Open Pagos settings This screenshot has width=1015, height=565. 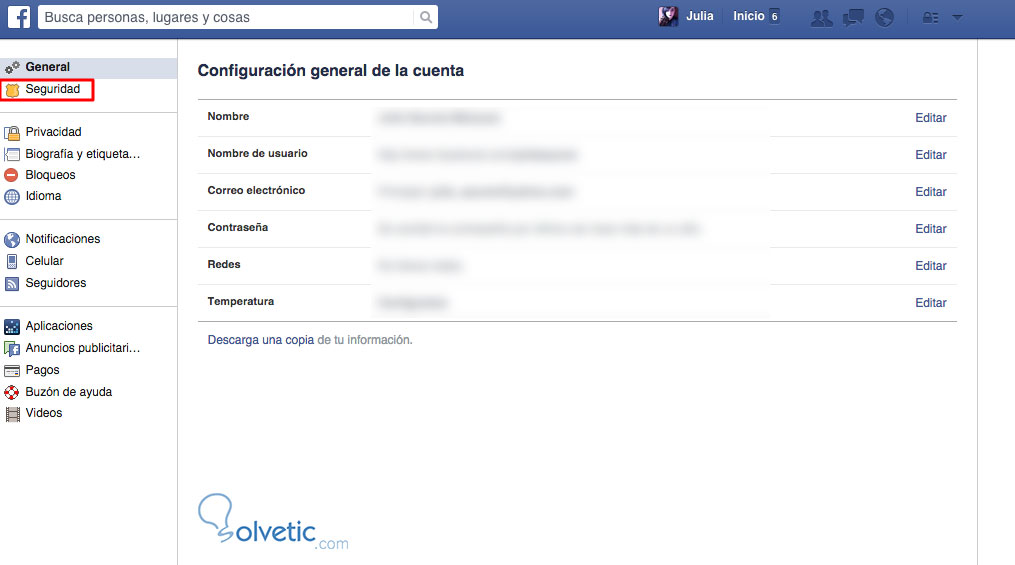click(42, 370)
